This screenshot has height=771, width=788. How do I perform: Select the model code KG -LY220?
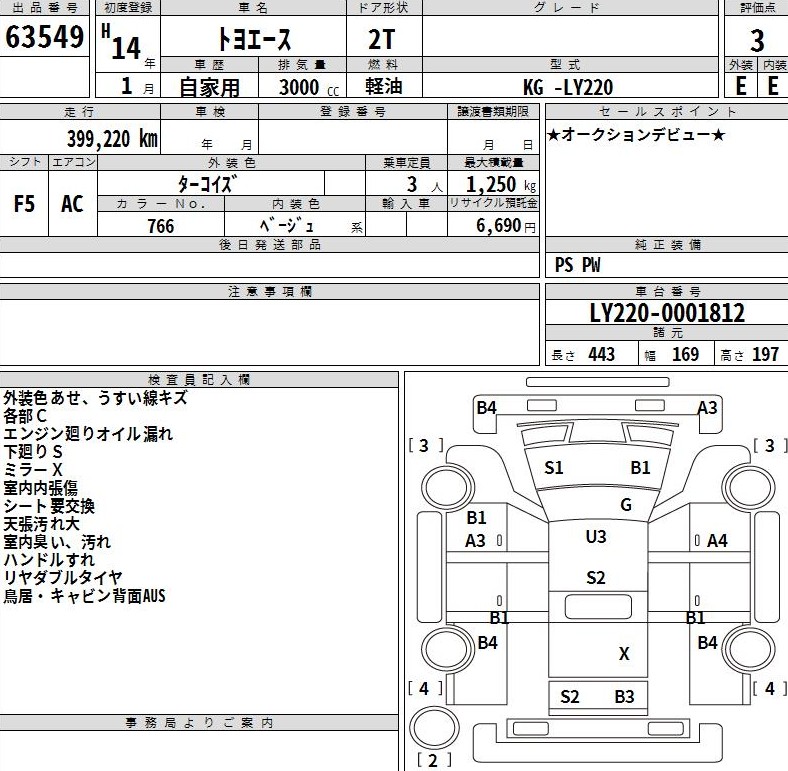(x=568, y=87)
